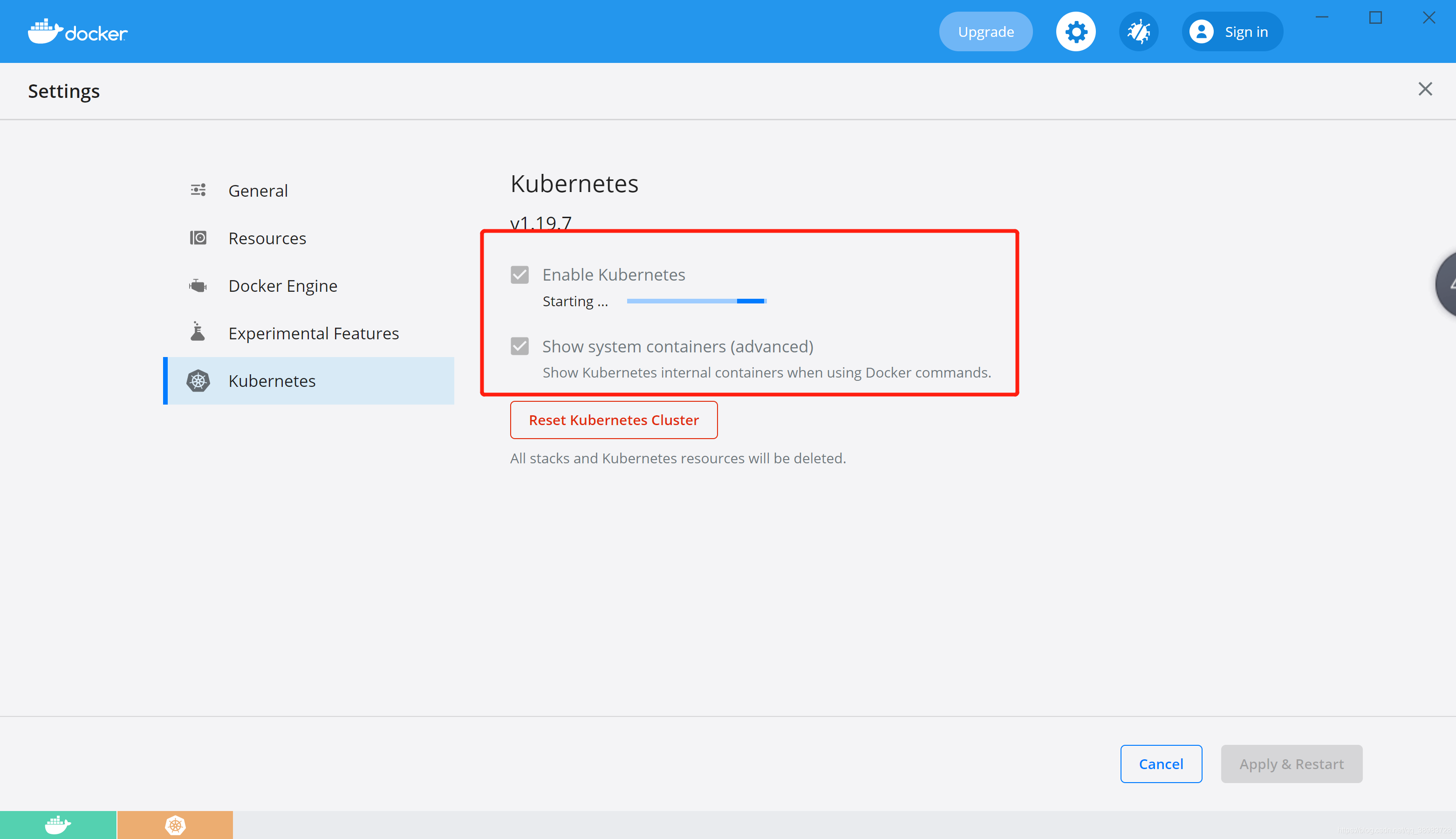Maximize the Docker Desktop window
Screen dimensions: 1456x839
coord(1375,17)
